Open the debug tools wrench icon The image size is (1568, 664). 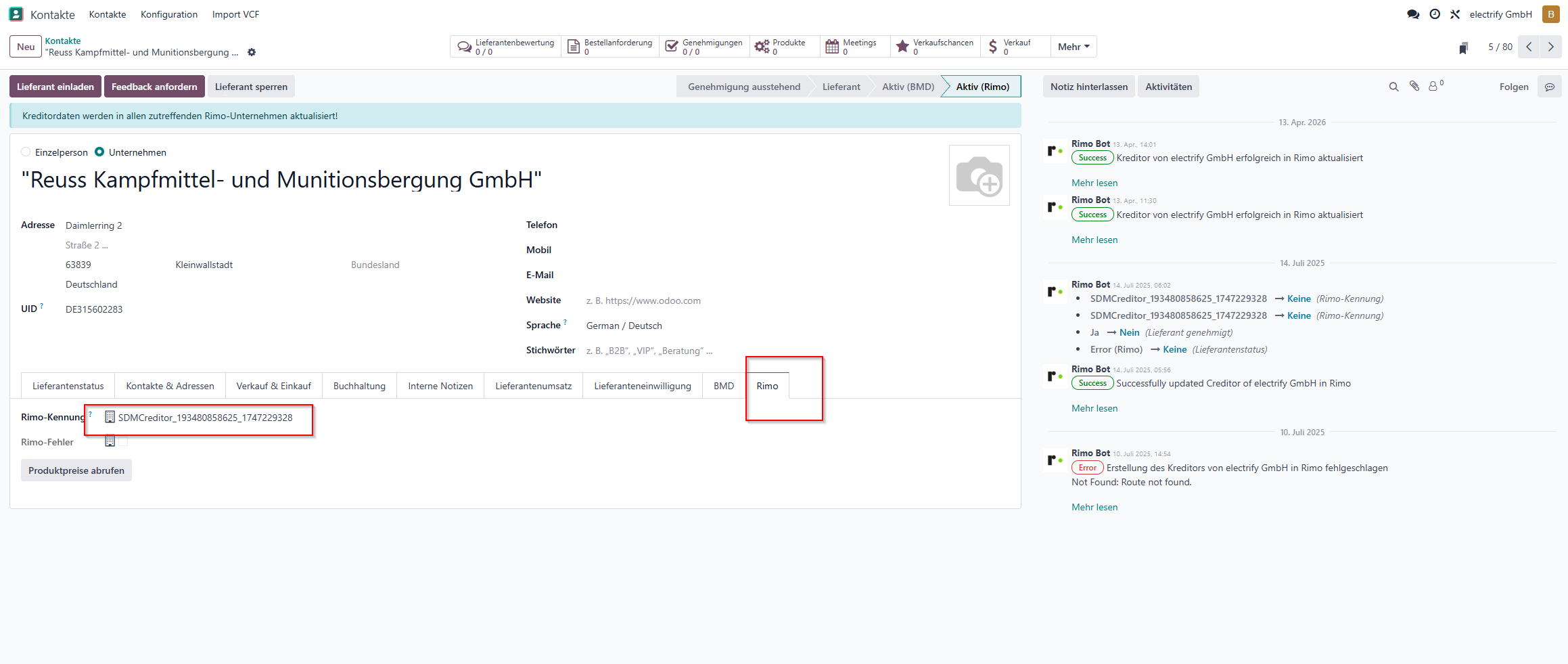coord(1455,14)
